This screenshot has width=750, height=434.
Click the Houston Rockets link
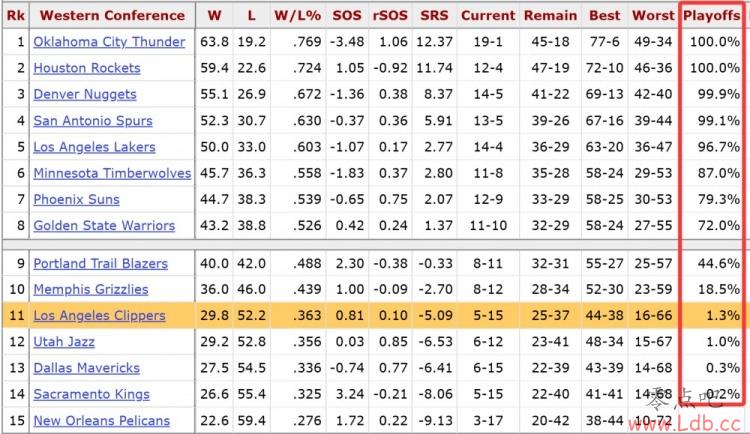click(86, 68)
